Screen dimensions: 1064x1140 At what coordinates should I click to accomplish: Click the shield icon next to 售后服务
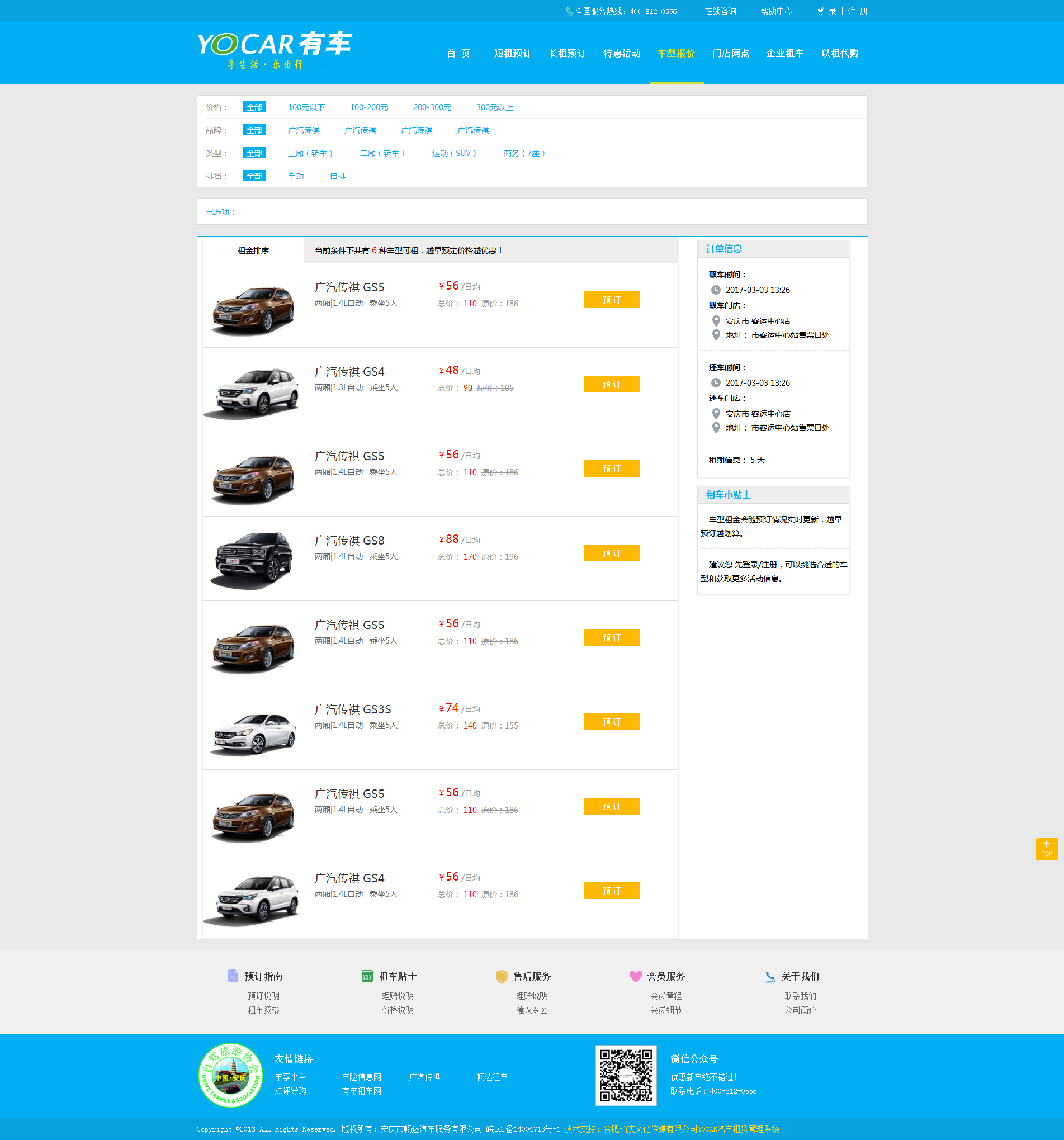tap(502, 976)
